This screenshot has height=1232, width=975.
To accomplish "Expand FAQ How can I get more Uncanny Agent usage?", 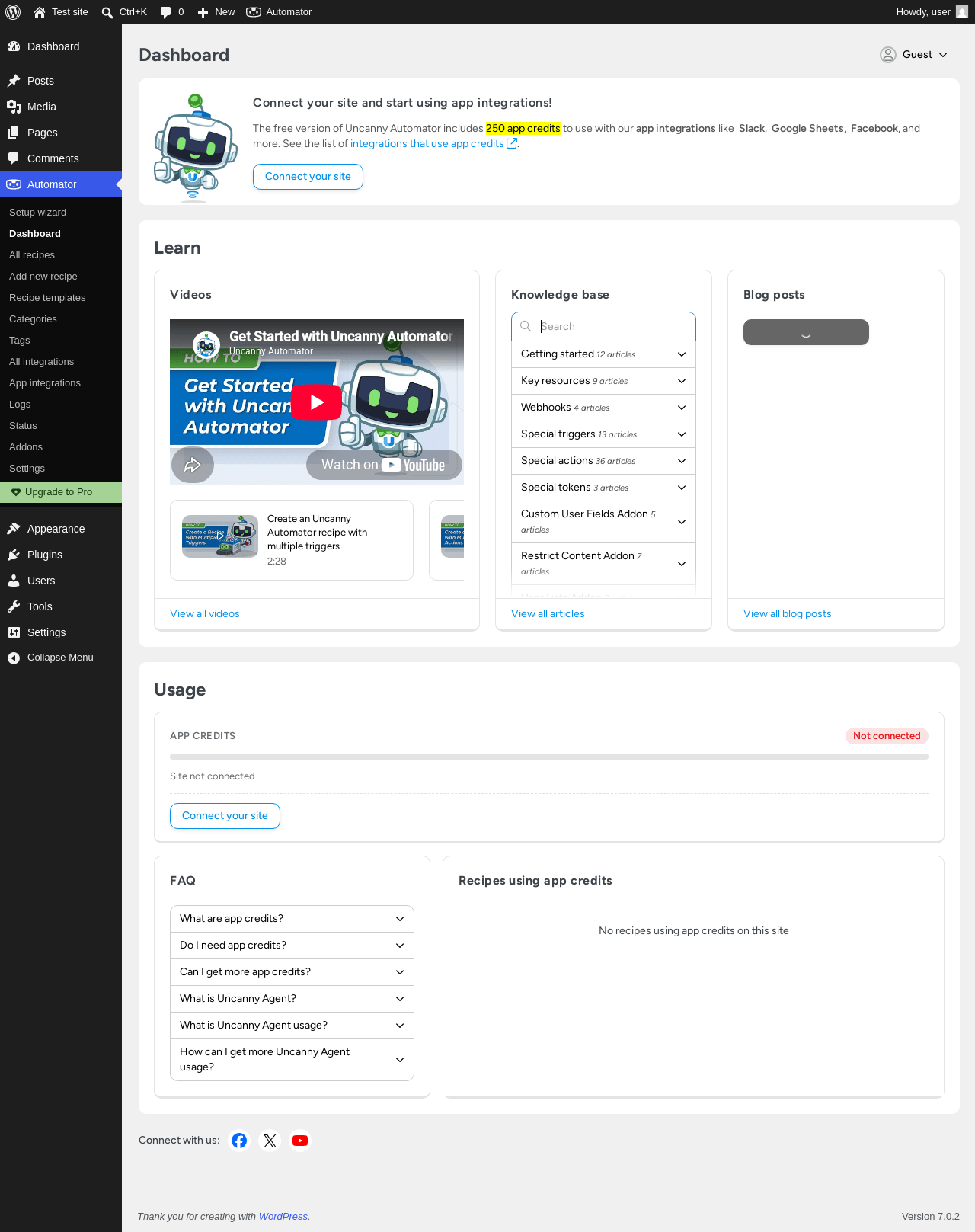I will 292,1060.
